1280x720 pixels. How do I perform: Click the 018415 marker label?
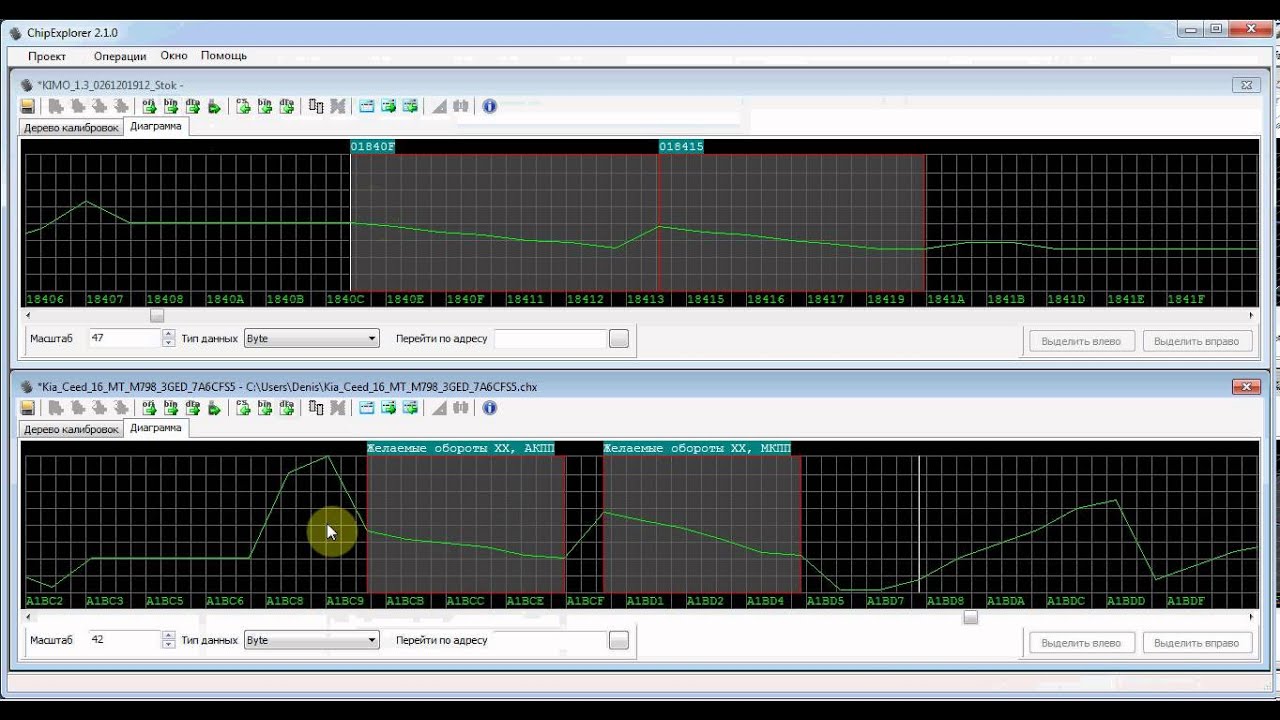681,147
